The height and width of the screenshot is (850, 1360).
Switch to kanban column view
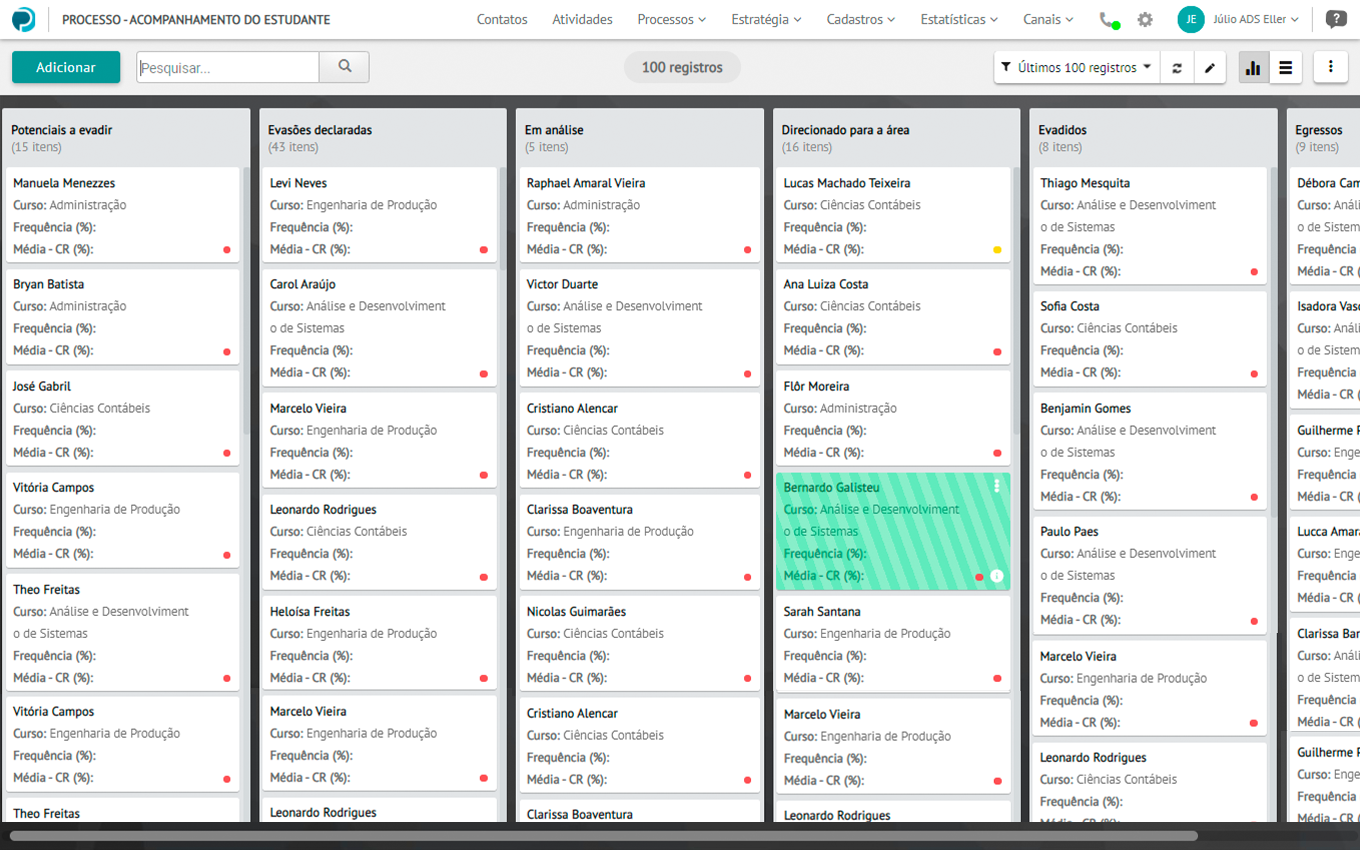click(1253, 68)
